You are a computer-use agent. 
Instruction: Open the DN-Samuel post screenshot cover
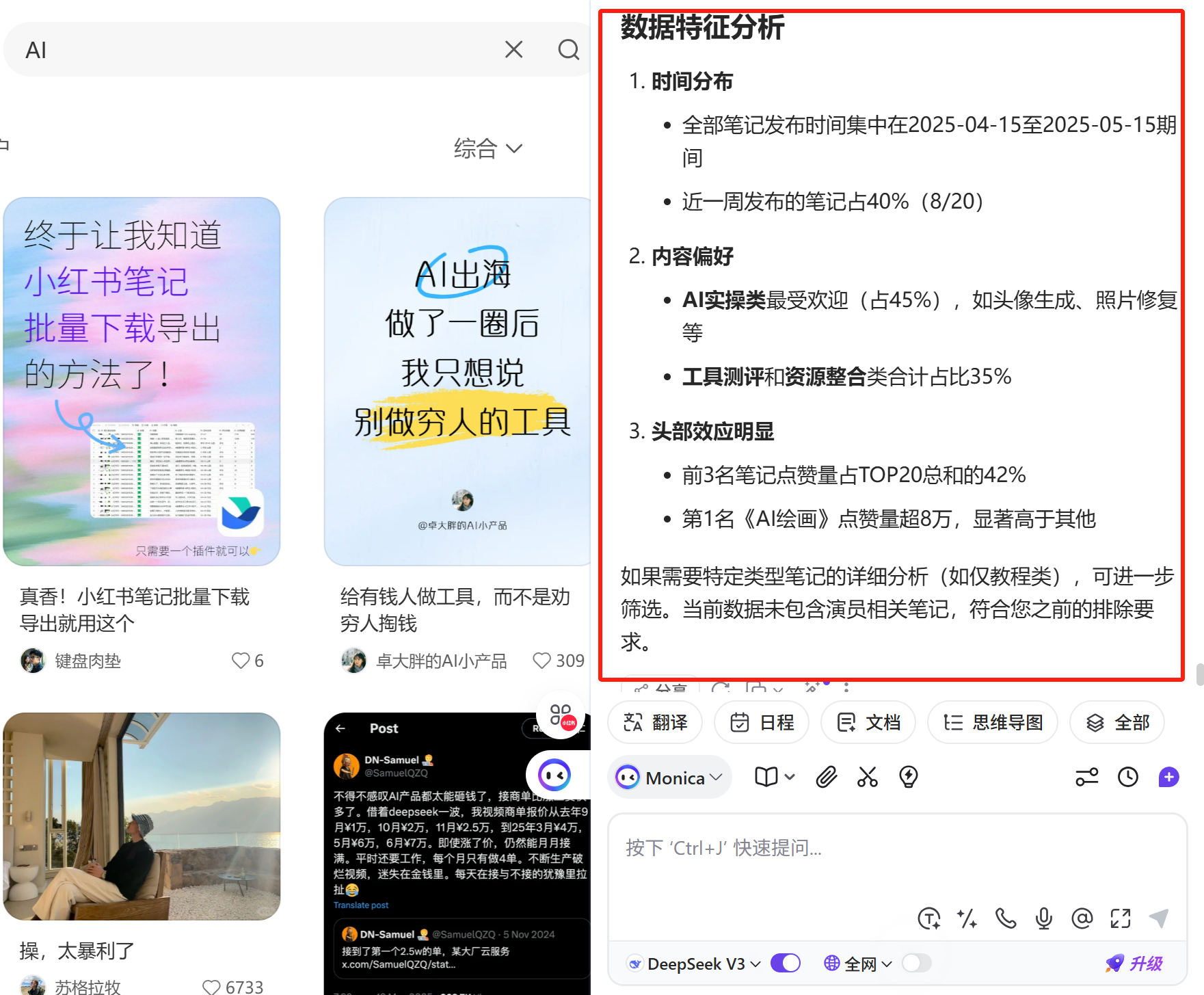(457, 853)
